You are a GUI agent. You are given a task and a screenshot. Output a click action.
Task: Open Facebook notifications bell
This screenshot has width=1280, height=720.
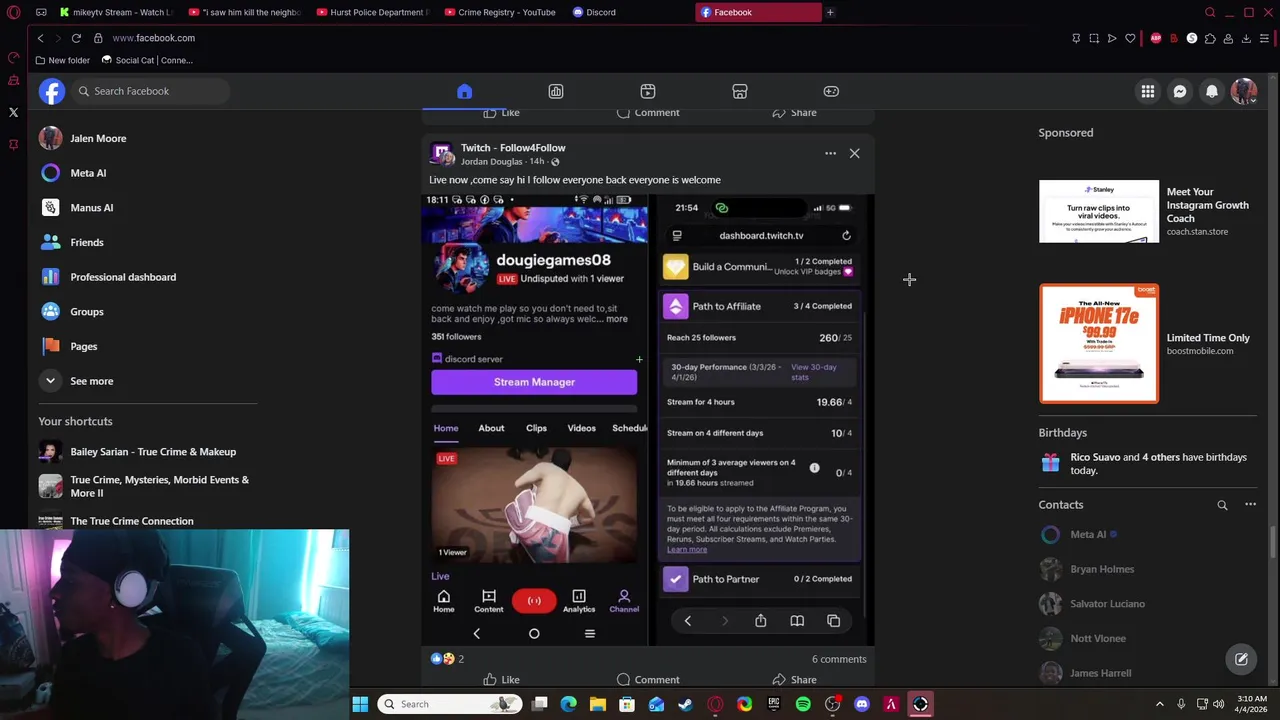tap(1212, 91)
